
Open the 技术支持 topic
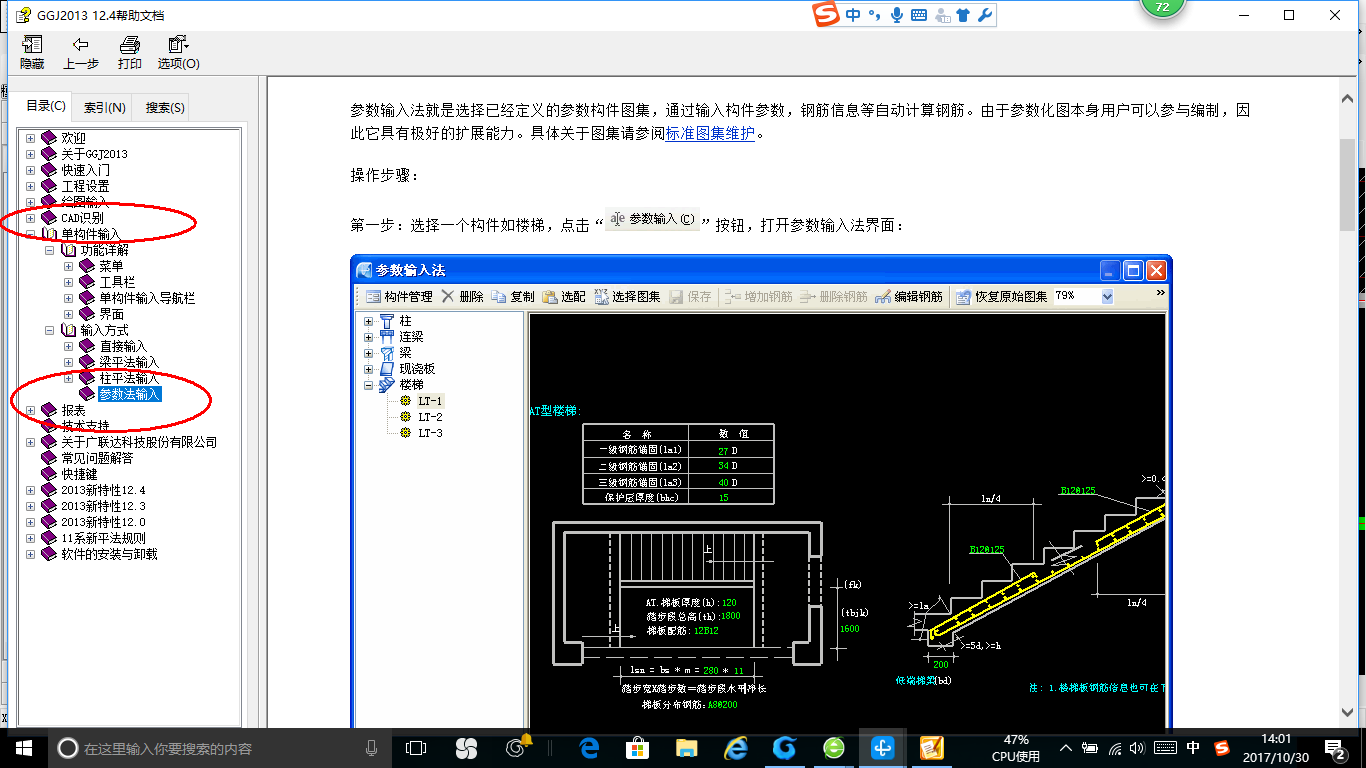(x=85, y=426)
